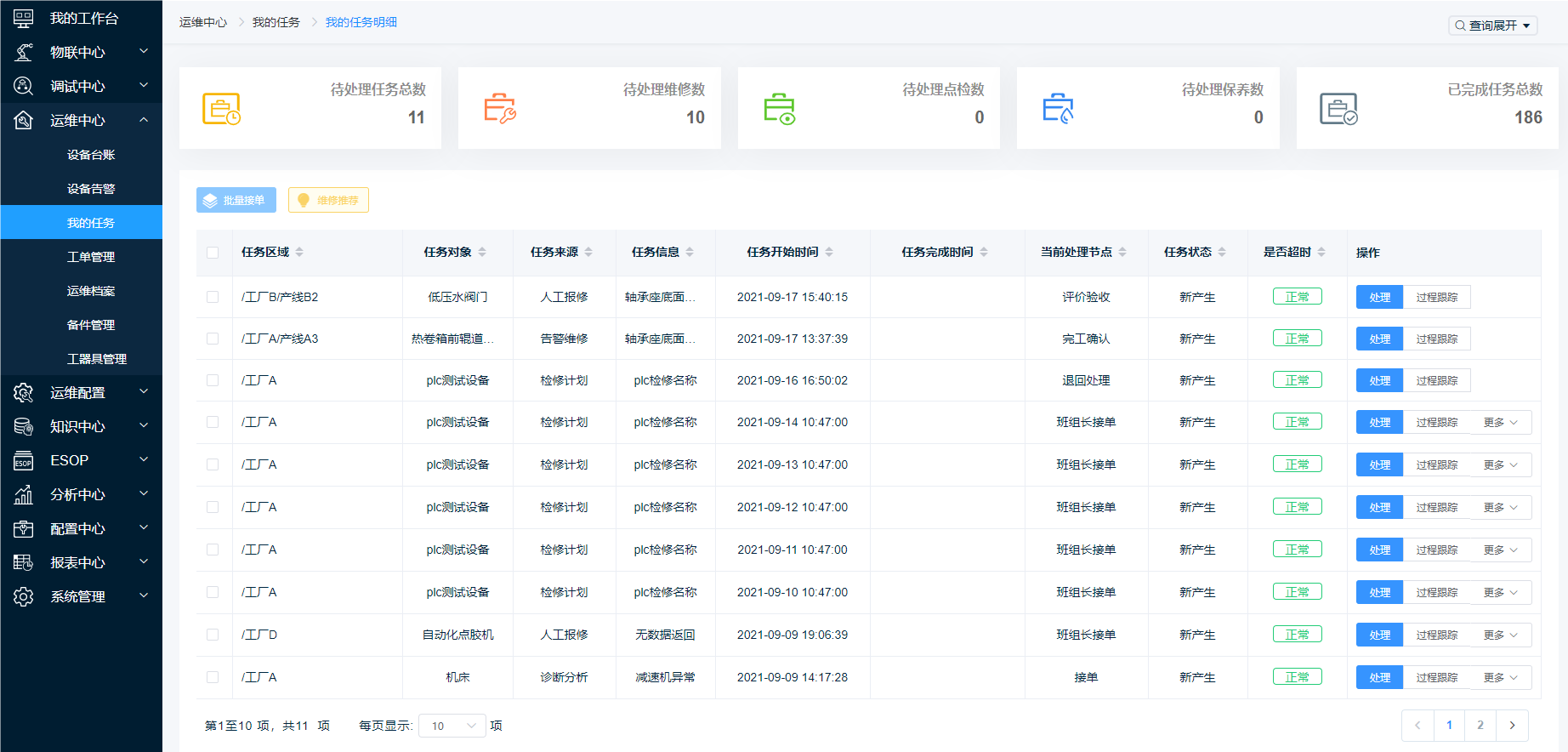Screen dimensions: 1568x752
Task: Click the 调试中心 sidebar icon
Action: click(x=24, y=86)
